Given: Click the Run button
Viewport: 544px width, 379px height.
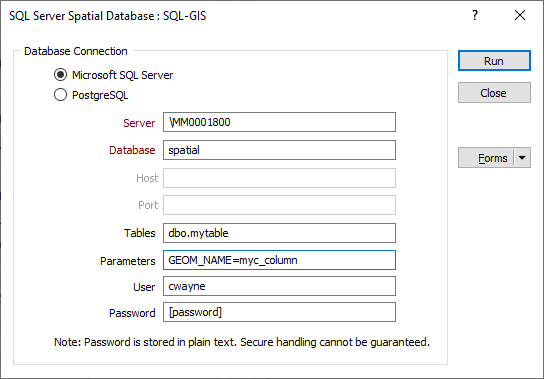Looking at the screenshot, I should [494, 61].
